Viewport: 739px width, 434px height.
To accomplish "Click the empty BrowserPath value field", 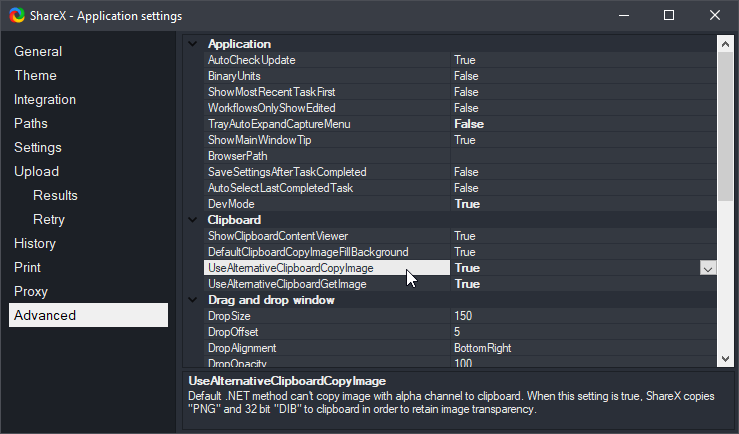I will coord(583,156).
